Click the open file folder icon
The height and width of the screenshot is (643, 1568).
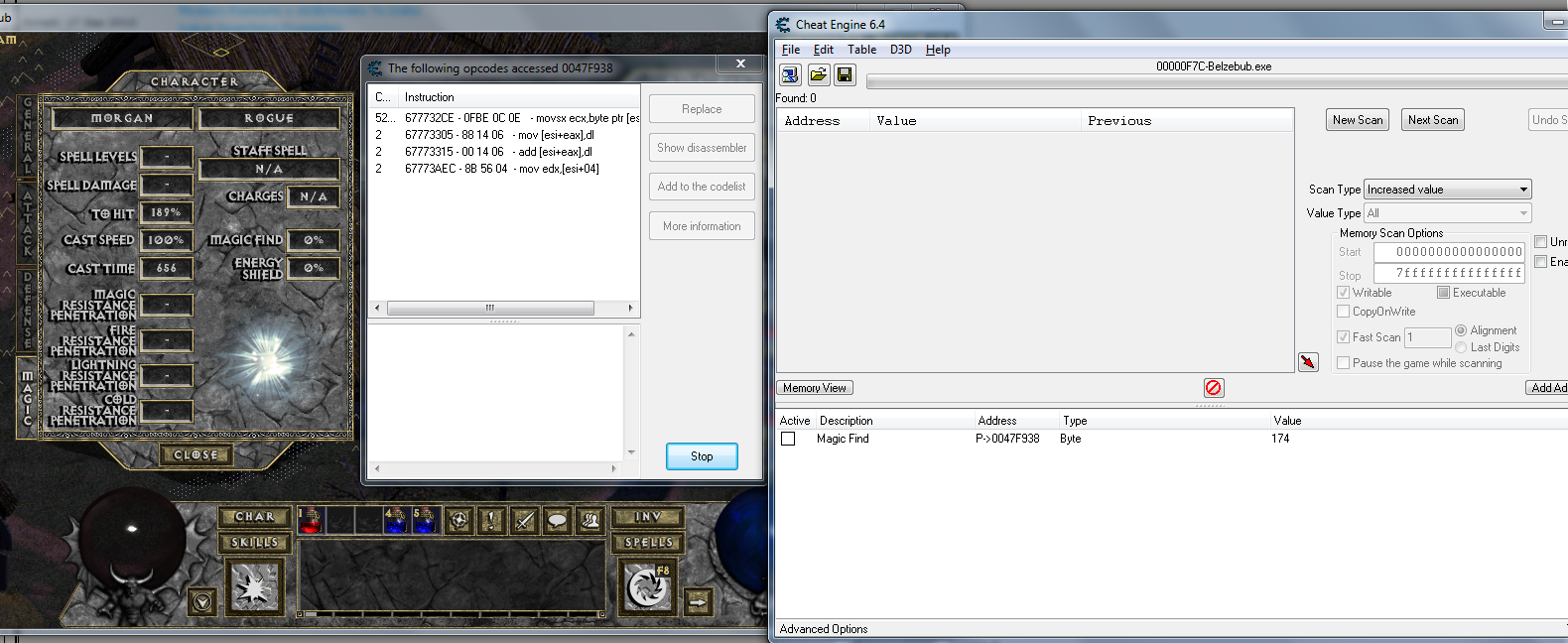pos(818,74)
